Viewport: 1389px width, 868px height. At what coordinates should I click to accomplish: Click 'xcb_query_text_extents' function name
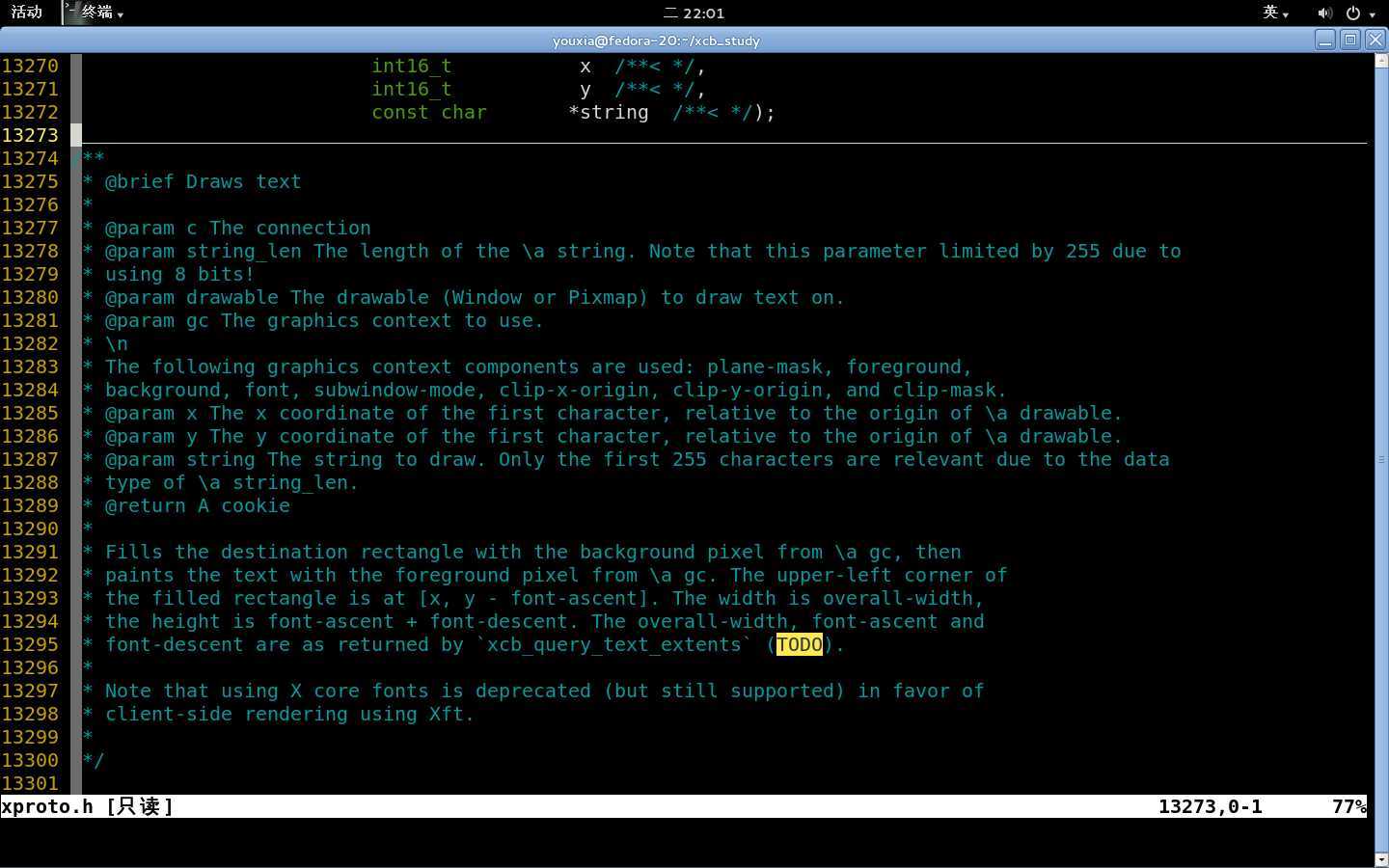click(x=614, y=644)
